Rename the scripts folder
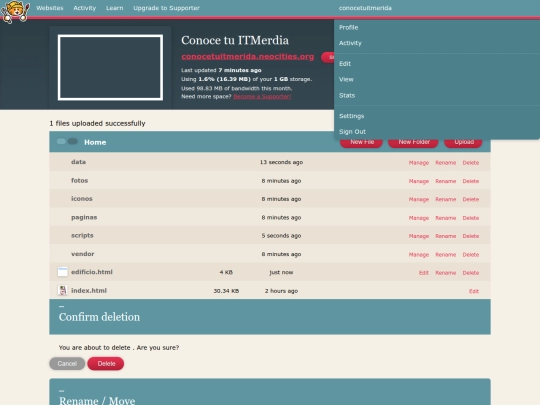The image size is (540, 405). point(446,236)
